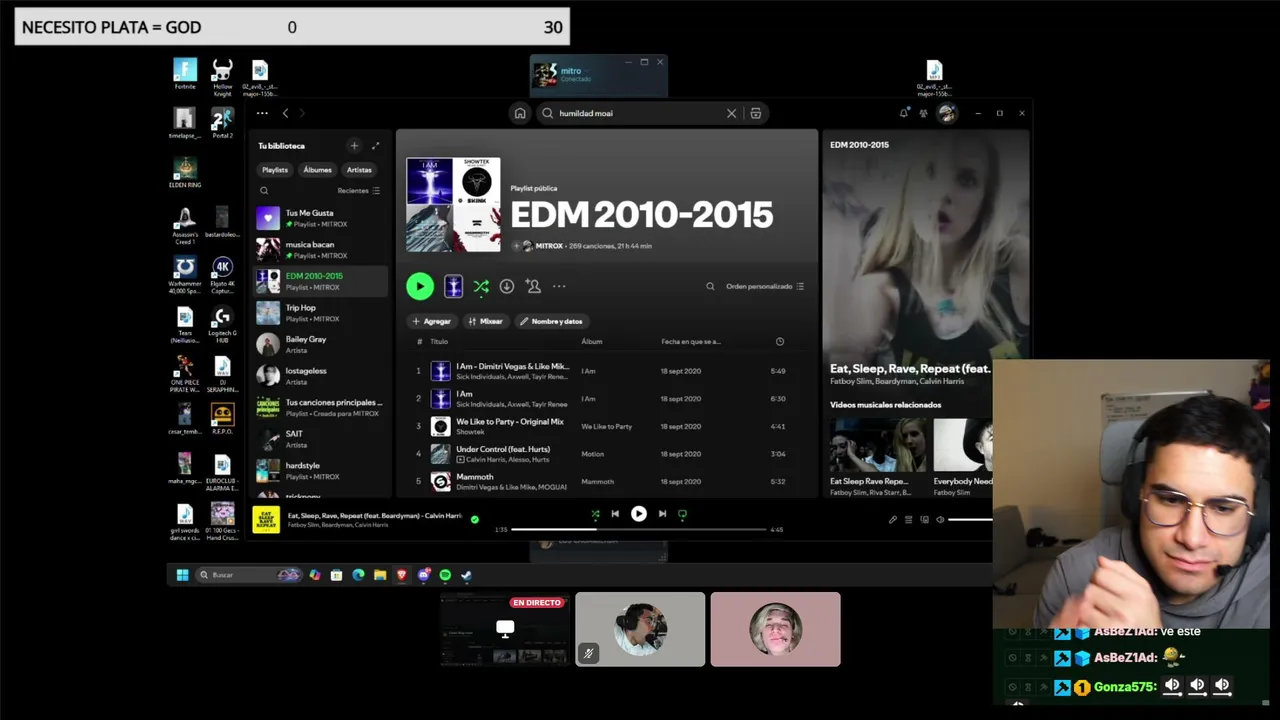The image size is (1280, 720).
Task: Expand Tu biblioteca panel
Action: tap(376, 146)
